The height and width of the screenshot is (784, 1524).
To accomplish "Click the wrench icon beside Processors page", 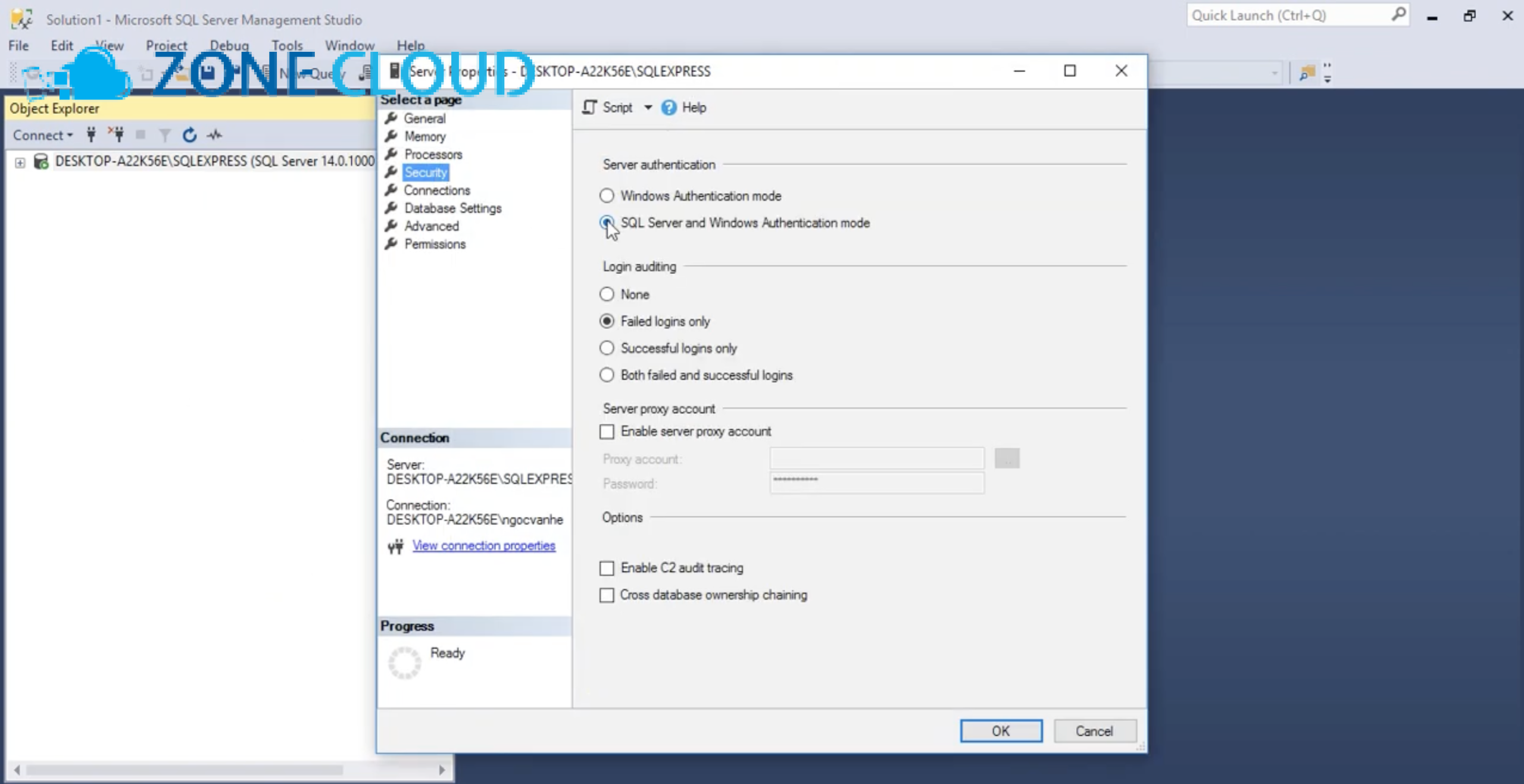I will [x=391, y=154].
